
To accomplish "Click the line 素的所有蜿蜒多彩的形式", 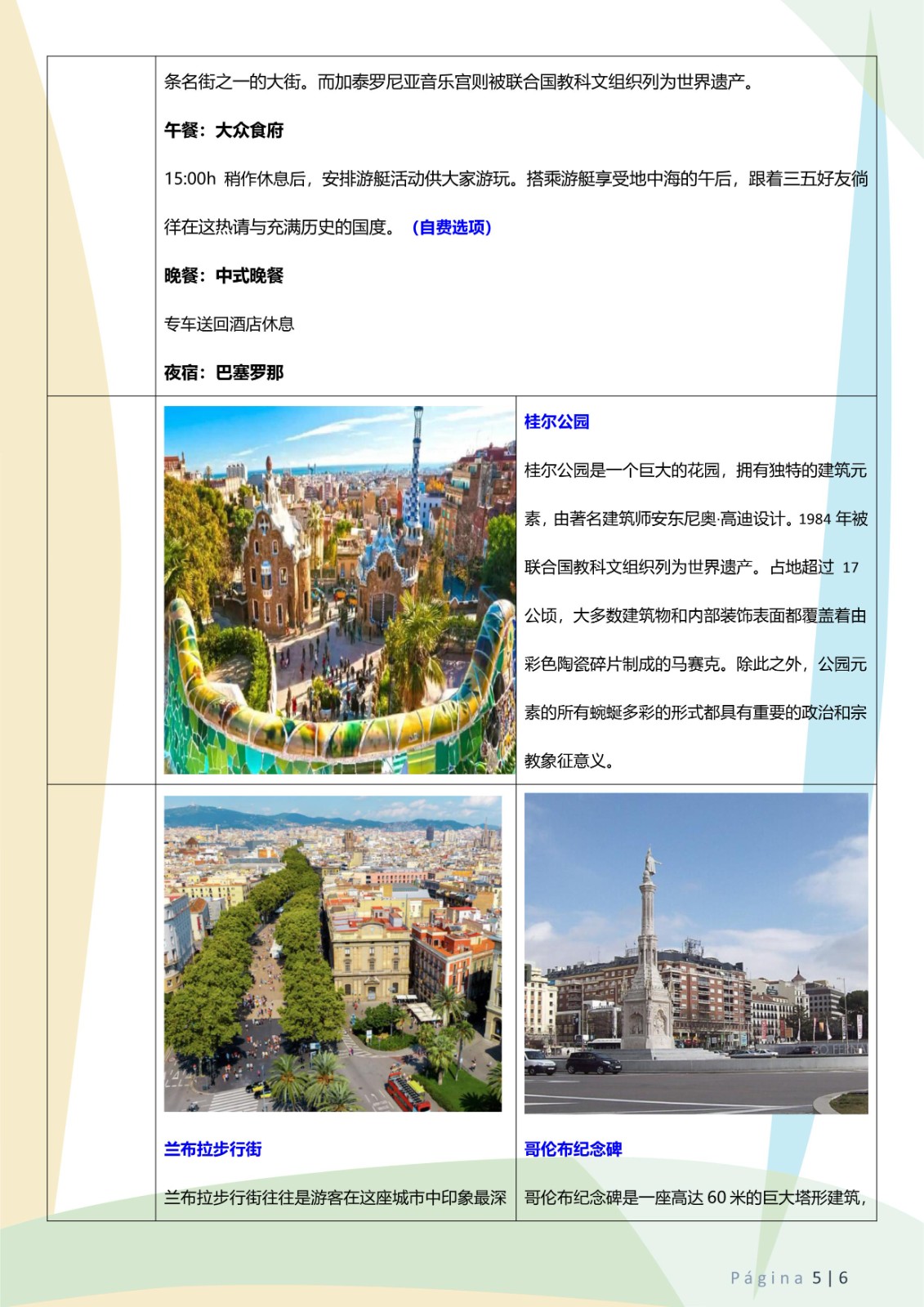I will [696, 712].
